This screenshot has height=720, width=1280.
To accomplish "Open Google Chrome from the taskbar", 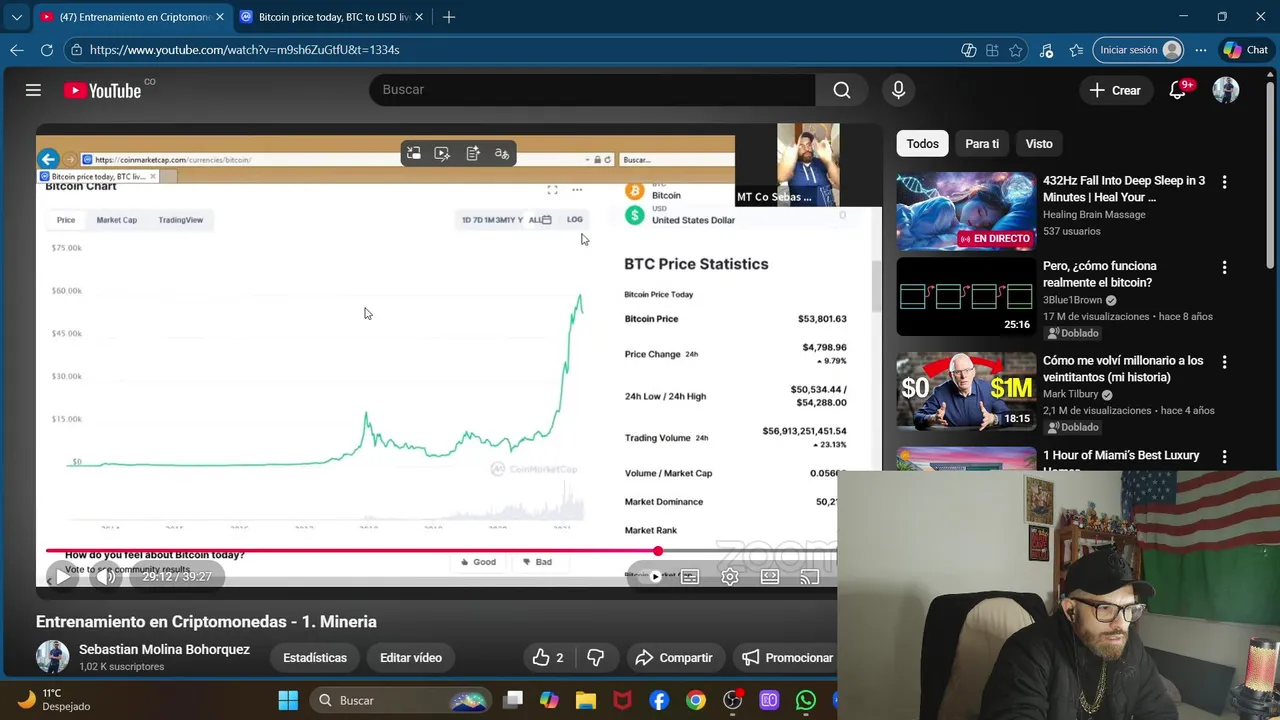I will (696, 700).
